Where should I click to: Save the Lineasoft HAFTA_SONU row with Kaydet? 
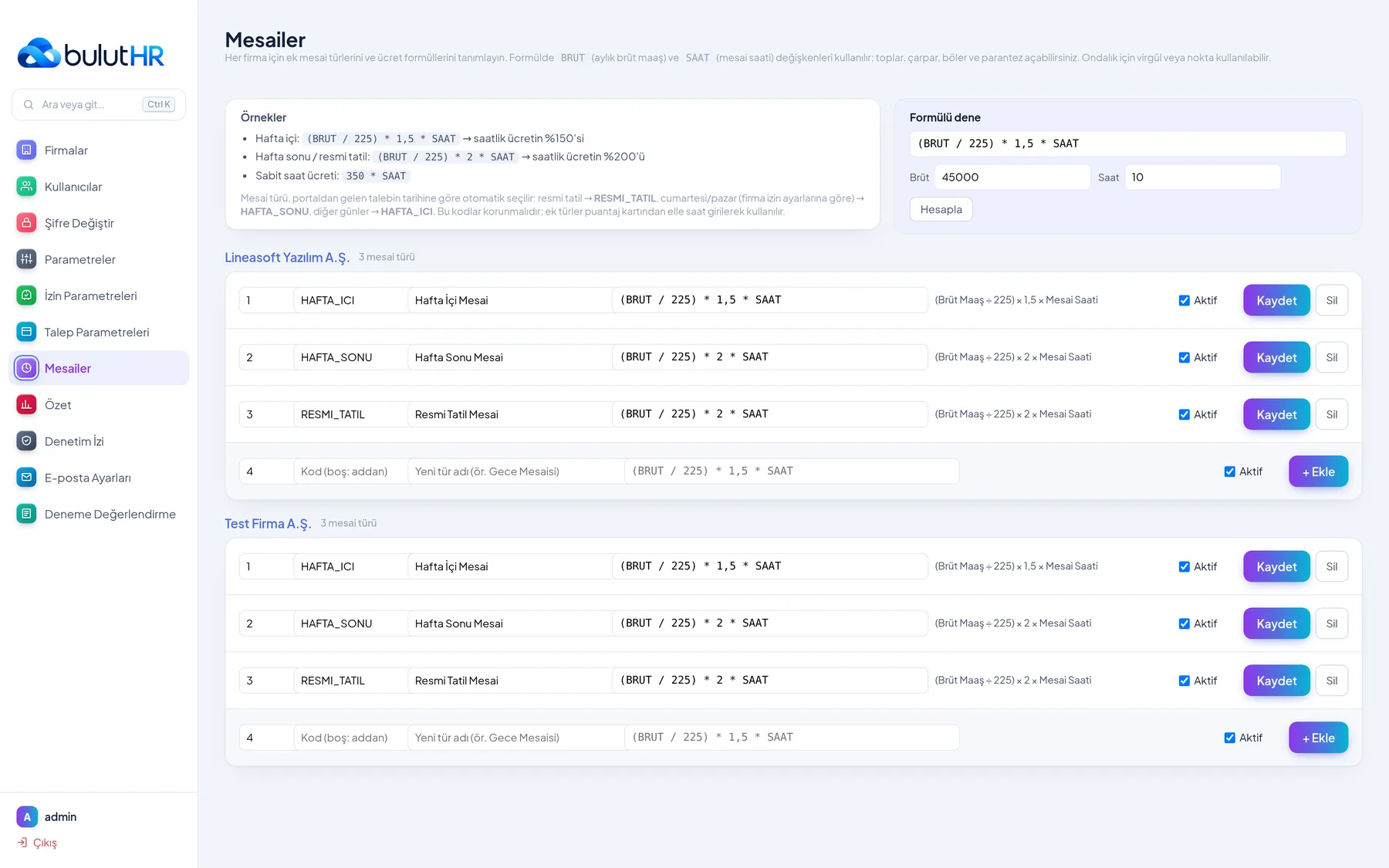(x=1276, y=357)
